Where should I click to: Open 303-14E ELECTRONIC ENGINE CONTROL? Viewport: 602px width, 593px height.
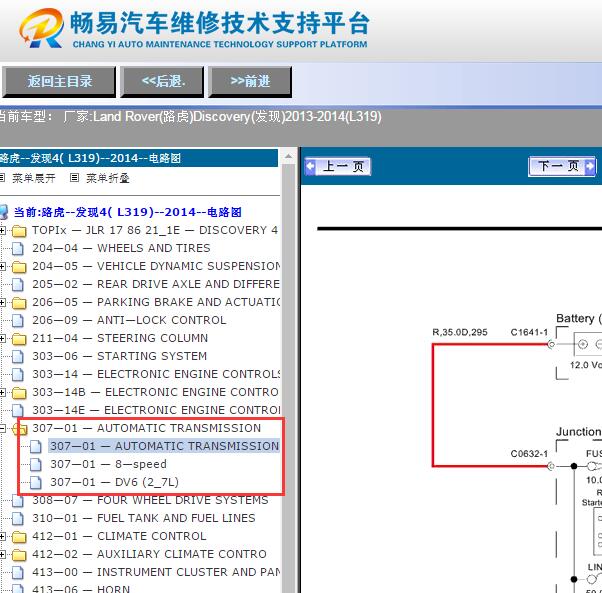point(156,410)
